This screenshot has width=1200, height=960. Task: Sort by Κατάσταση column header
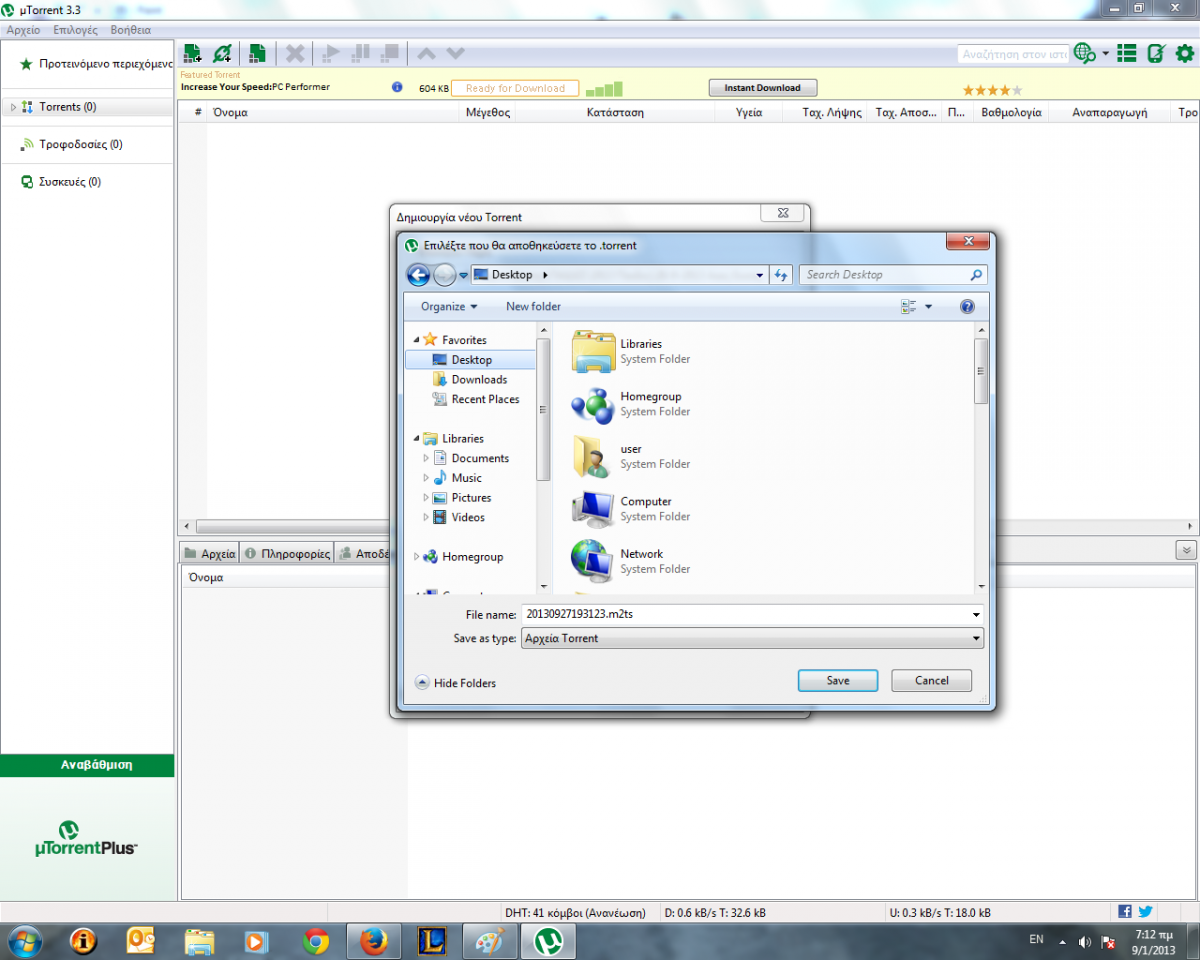coord(615,113)
